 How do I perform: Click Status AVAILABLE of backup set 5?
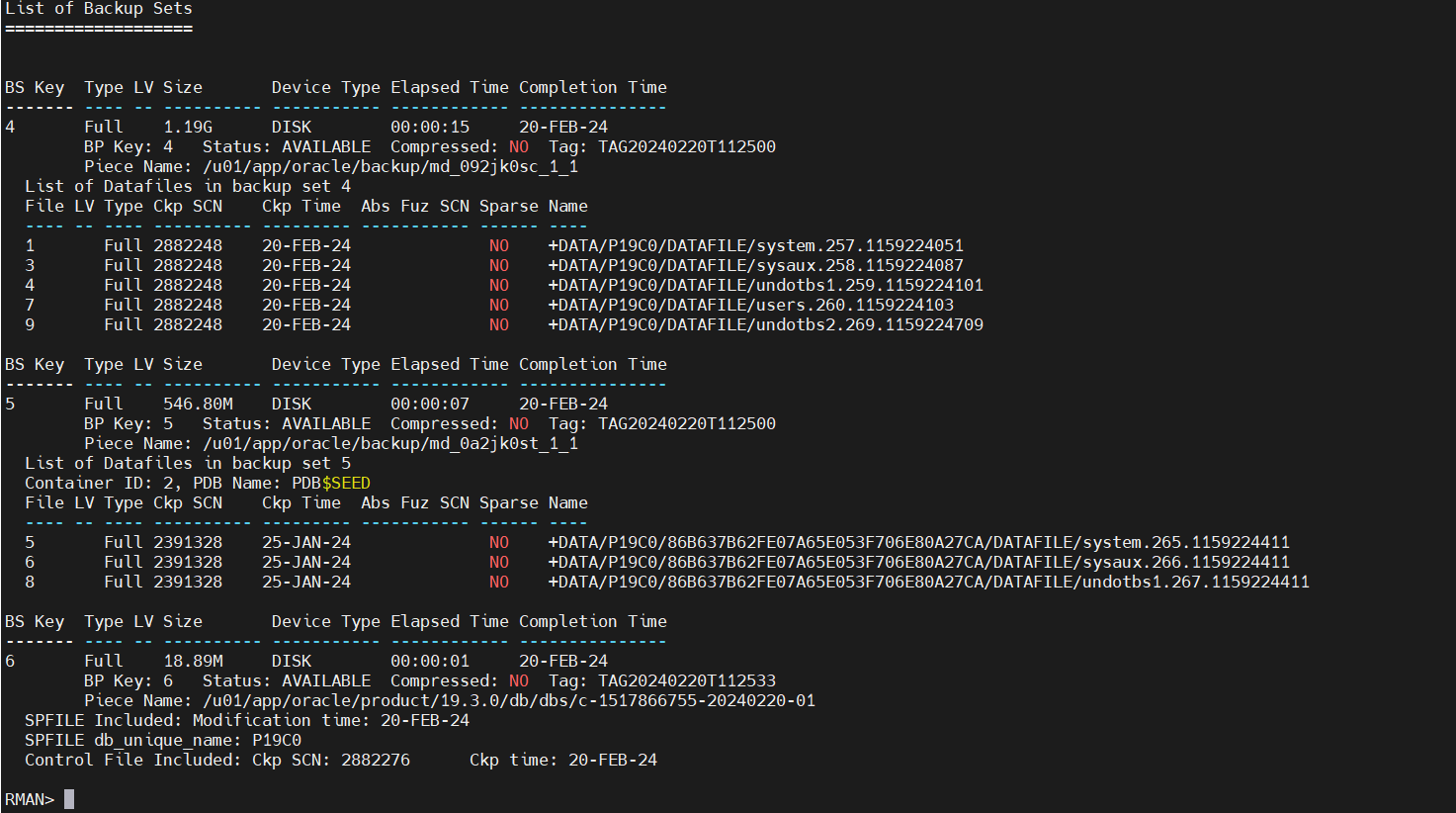(x=326, y=423)
